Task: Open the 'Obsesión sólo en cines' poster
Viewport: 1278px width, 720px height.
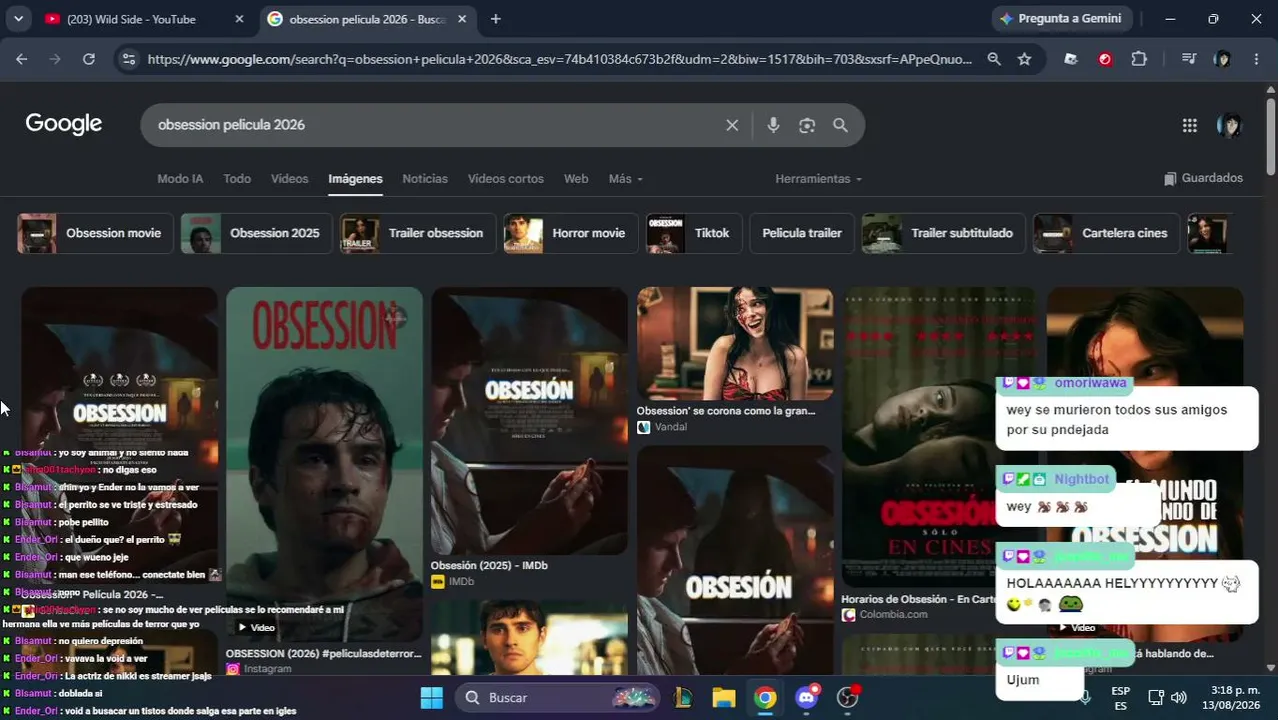Action: (940, 436)
